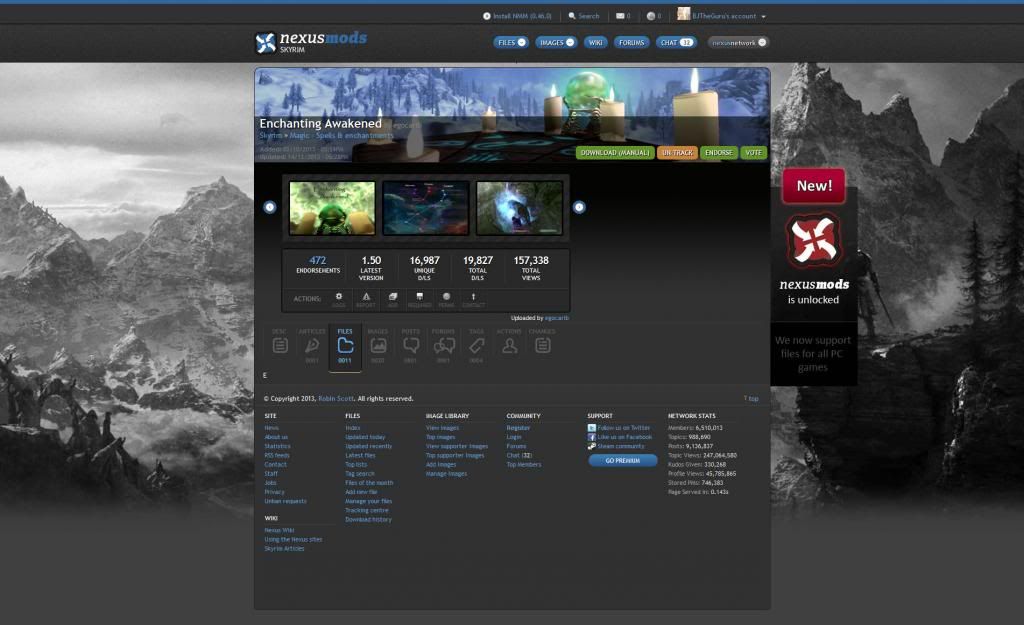This screenshot has height=625, width=1024.
Task: Select the Files tab folder icon
Action: [x=345, y=345]
